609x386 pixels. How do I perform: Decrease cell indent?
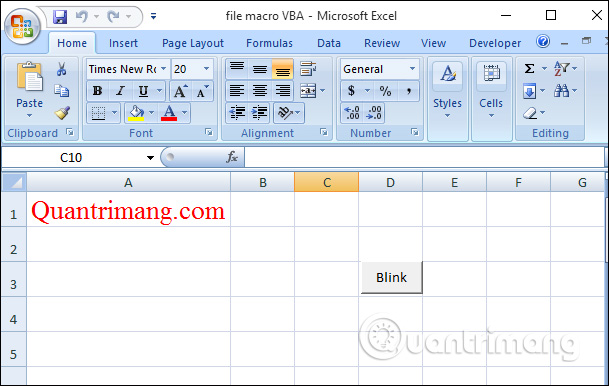(x=237, y=113)
